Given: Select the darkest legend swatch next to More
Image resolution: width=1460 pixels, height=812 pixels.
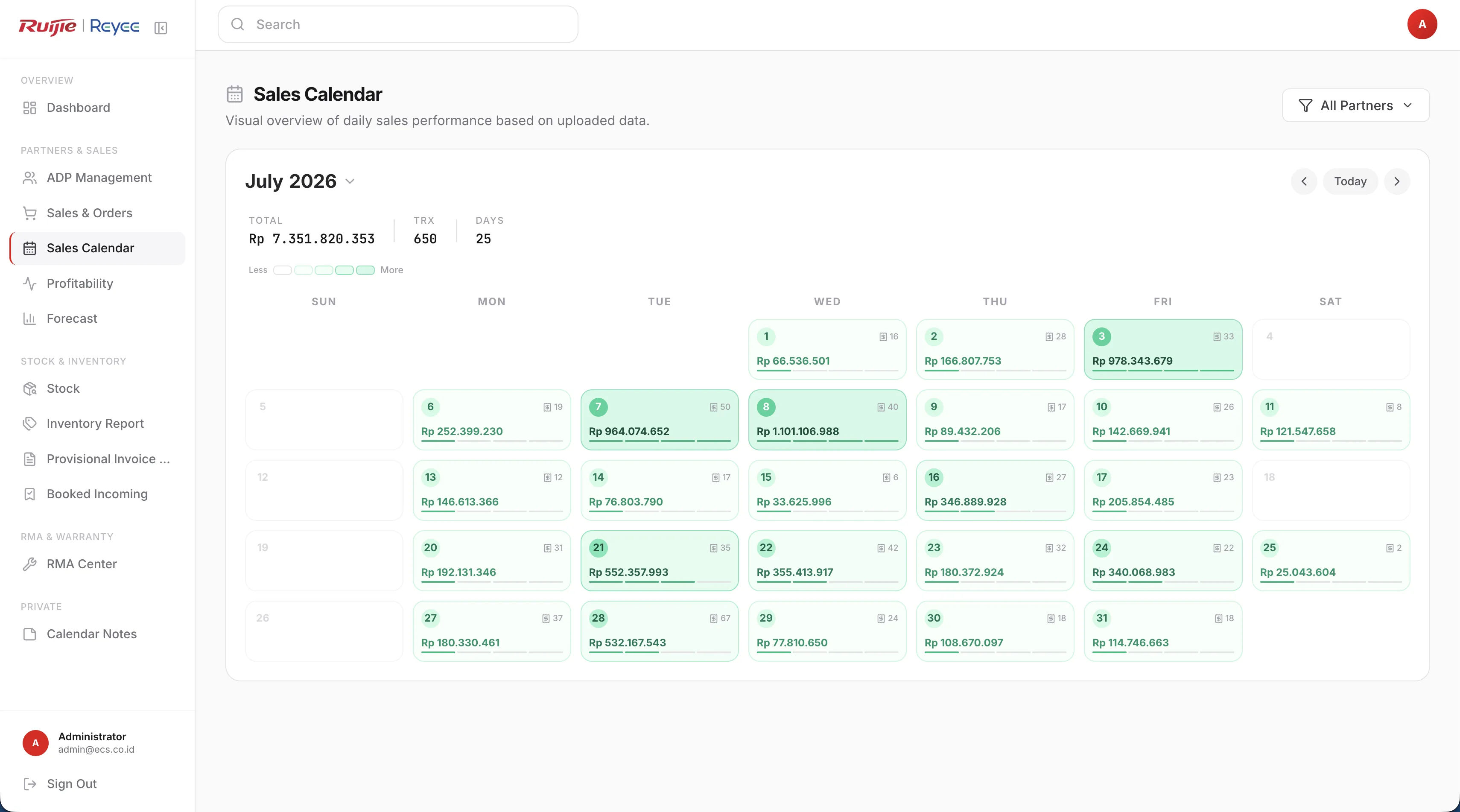Looking at the screenshot, I should coord(365,270).
